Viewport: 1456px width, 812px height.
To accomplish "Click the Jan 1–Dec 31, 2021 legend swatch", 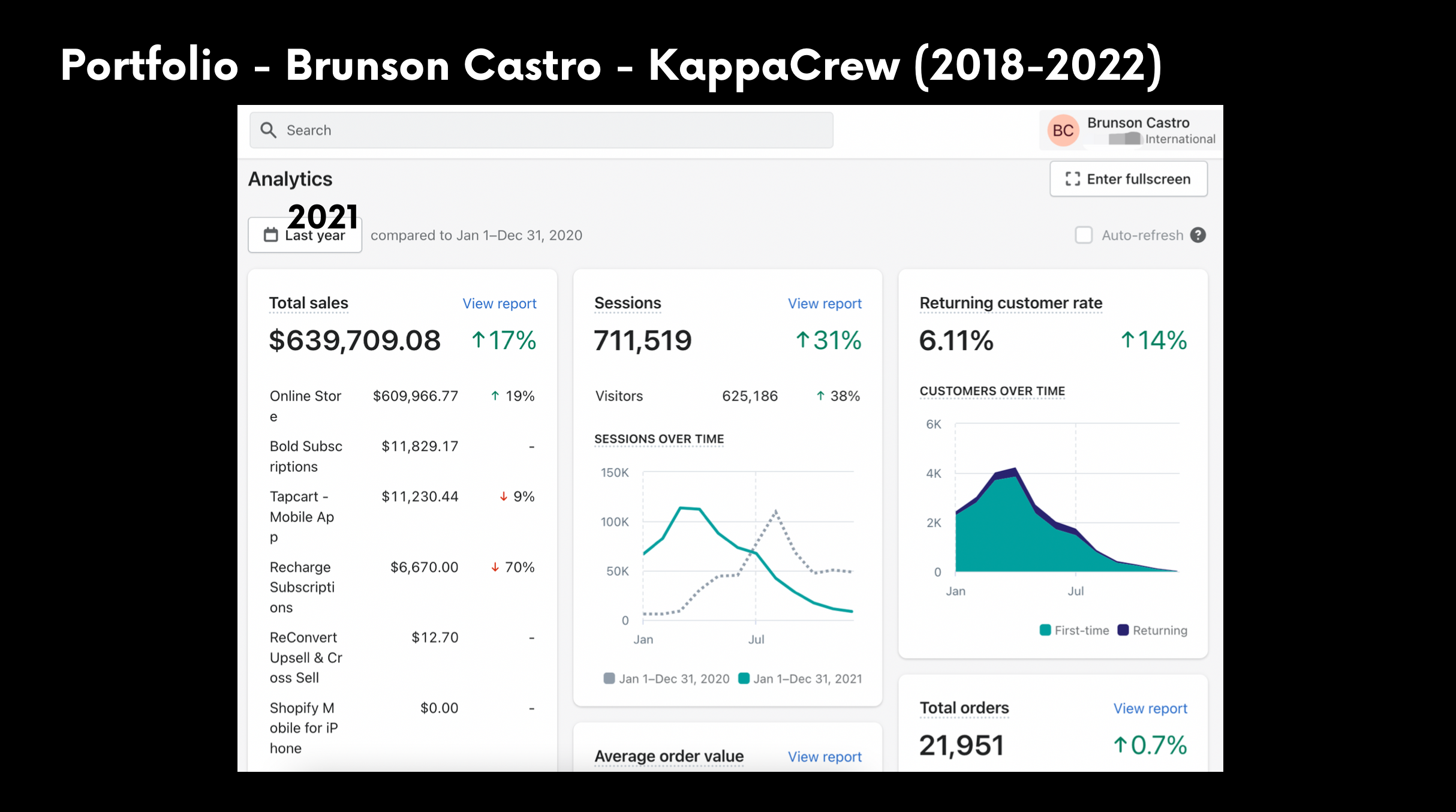I will tap(744, 678).
